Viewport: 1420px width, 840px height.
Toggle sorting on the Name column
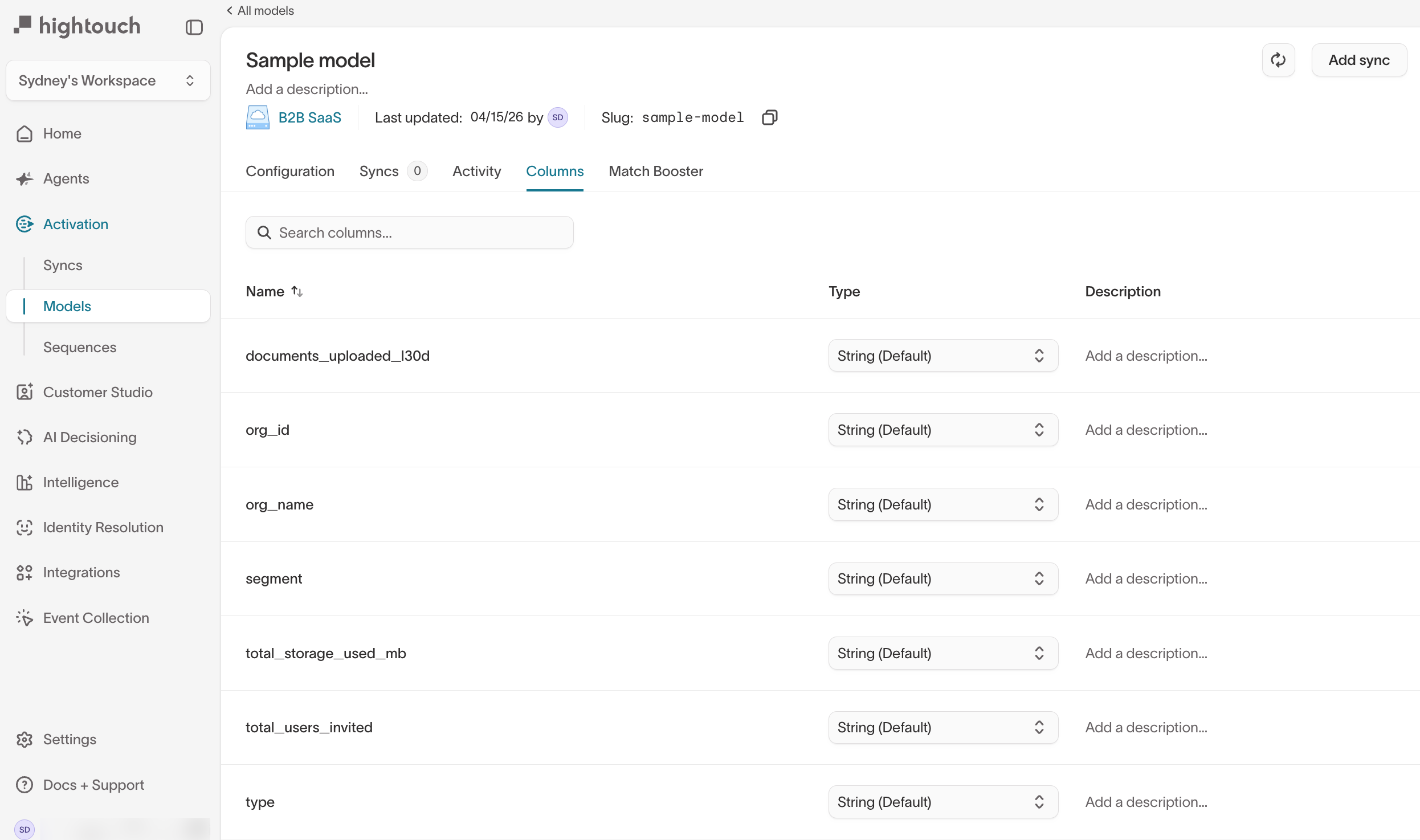297,291
